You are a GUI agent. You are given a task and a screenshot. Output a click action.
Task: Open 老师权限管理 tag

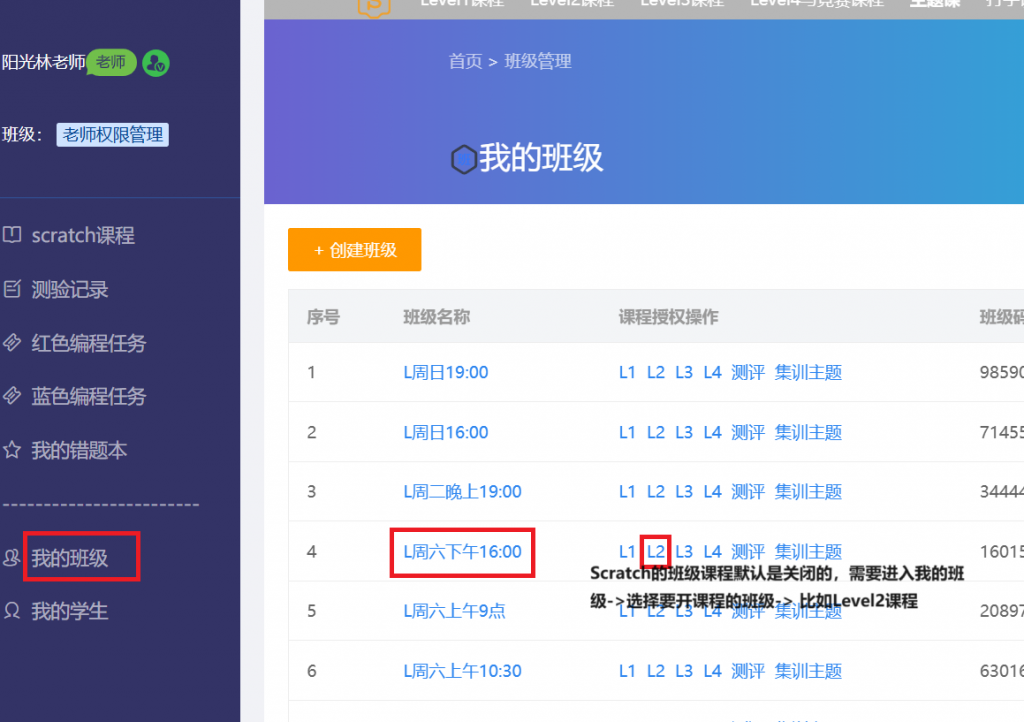pyautogui.click(x=112, y=134)
